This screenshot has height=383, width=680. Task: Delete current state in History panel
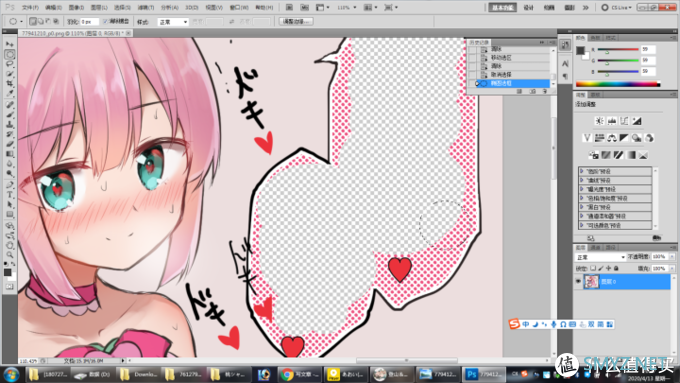[x=545, y=92]
